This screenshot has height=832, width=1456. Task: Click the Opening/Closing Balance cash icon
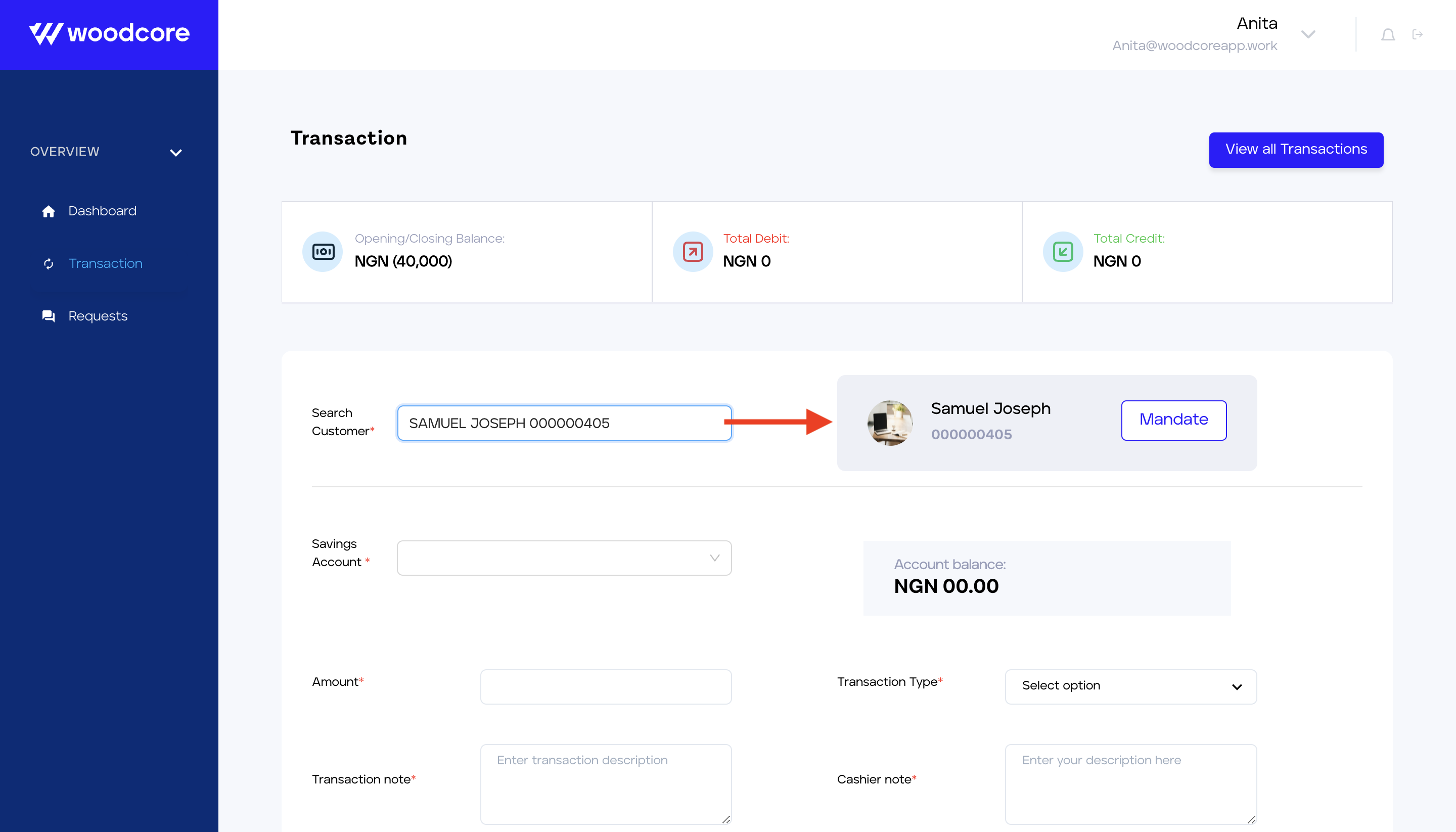click(323, 251)
